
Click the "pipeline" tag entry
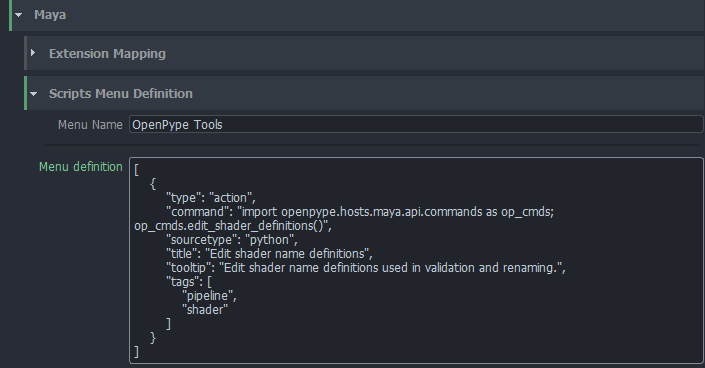coord(209,296)
